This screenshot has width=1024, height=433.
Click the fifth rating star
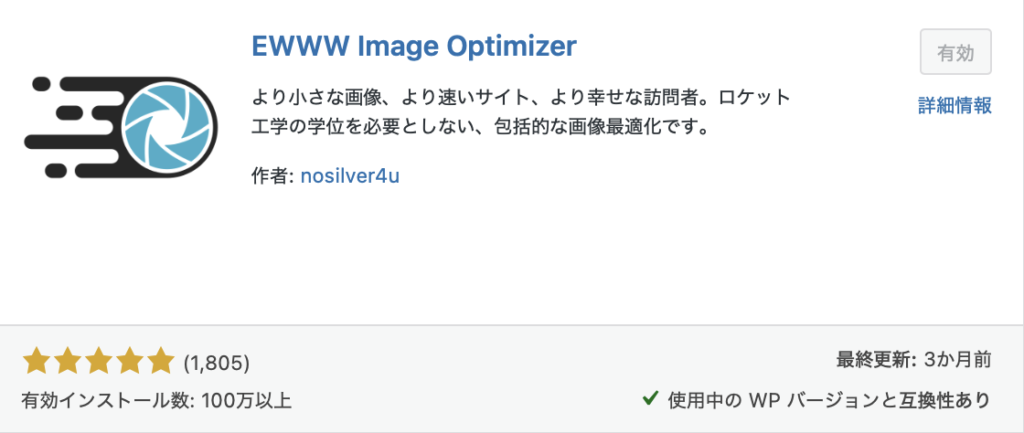160,361
